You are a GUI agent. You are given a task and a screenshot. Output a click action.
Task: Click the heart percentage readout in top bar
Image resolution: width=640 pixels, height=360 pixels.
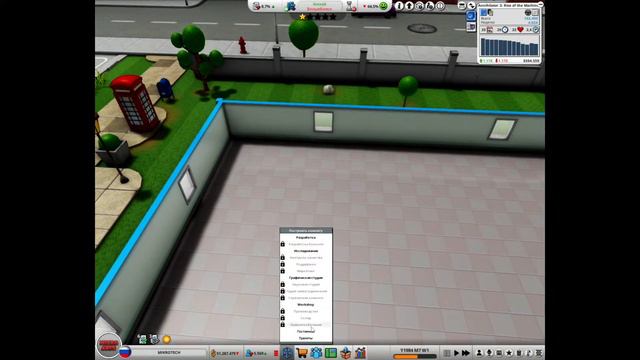point(371,6)
